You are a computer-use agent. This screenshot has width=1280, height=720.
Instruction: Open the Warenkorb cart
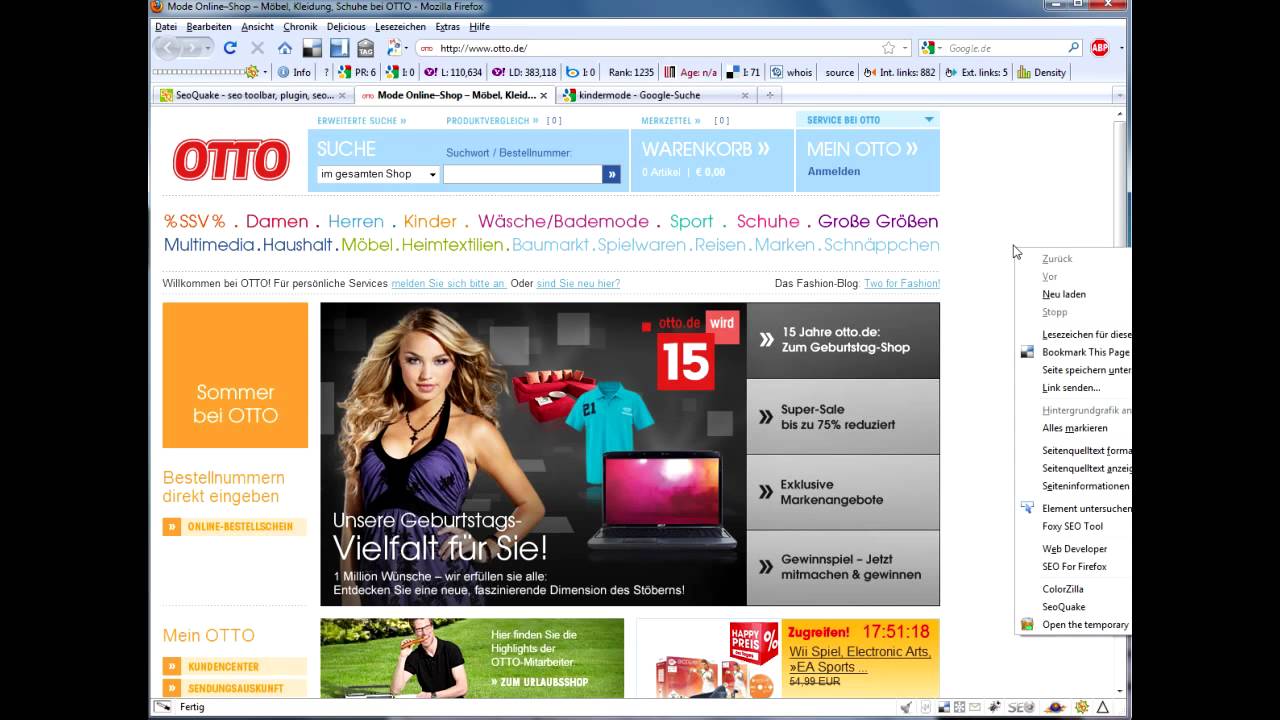pos(706,149)
